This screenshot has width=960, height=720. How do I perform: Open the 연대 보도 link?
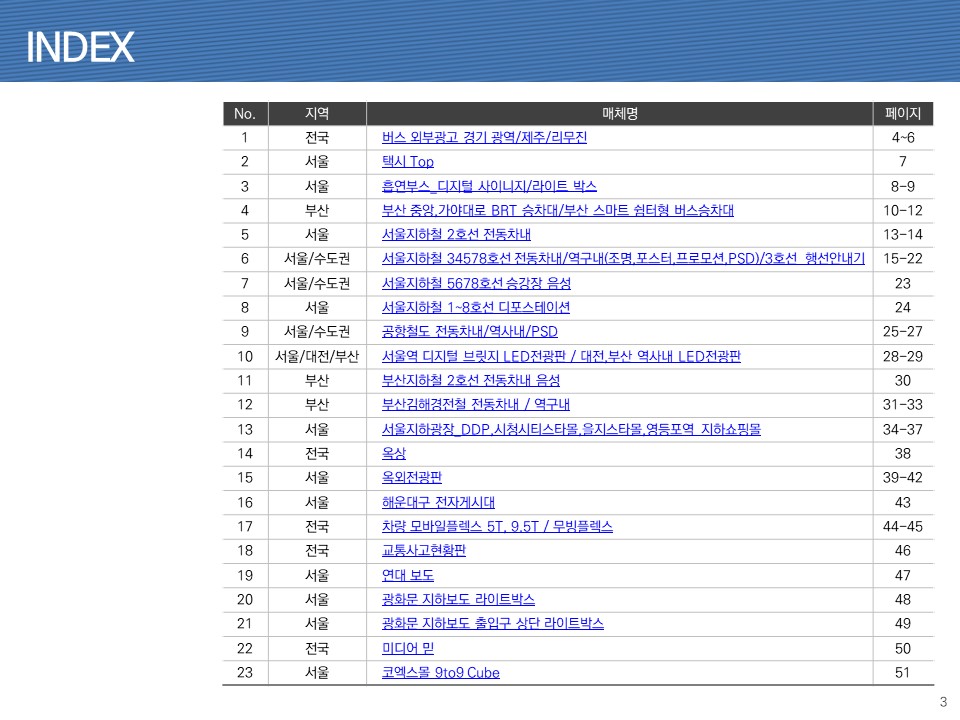click(408, 576)
